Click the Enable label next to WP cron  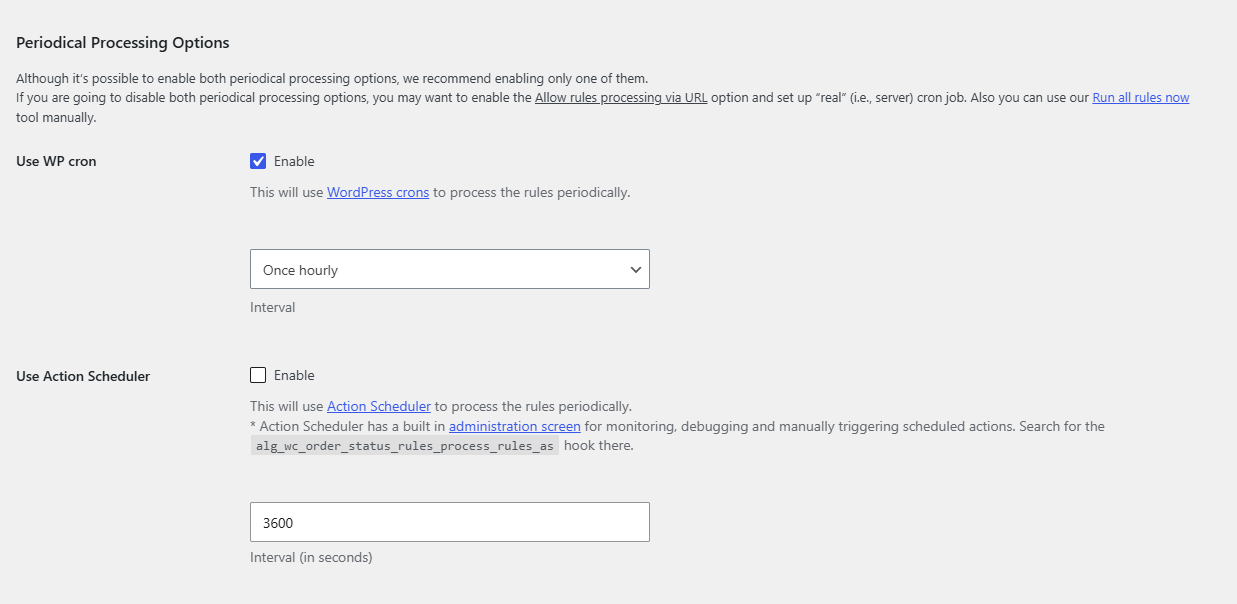point(294,161)
